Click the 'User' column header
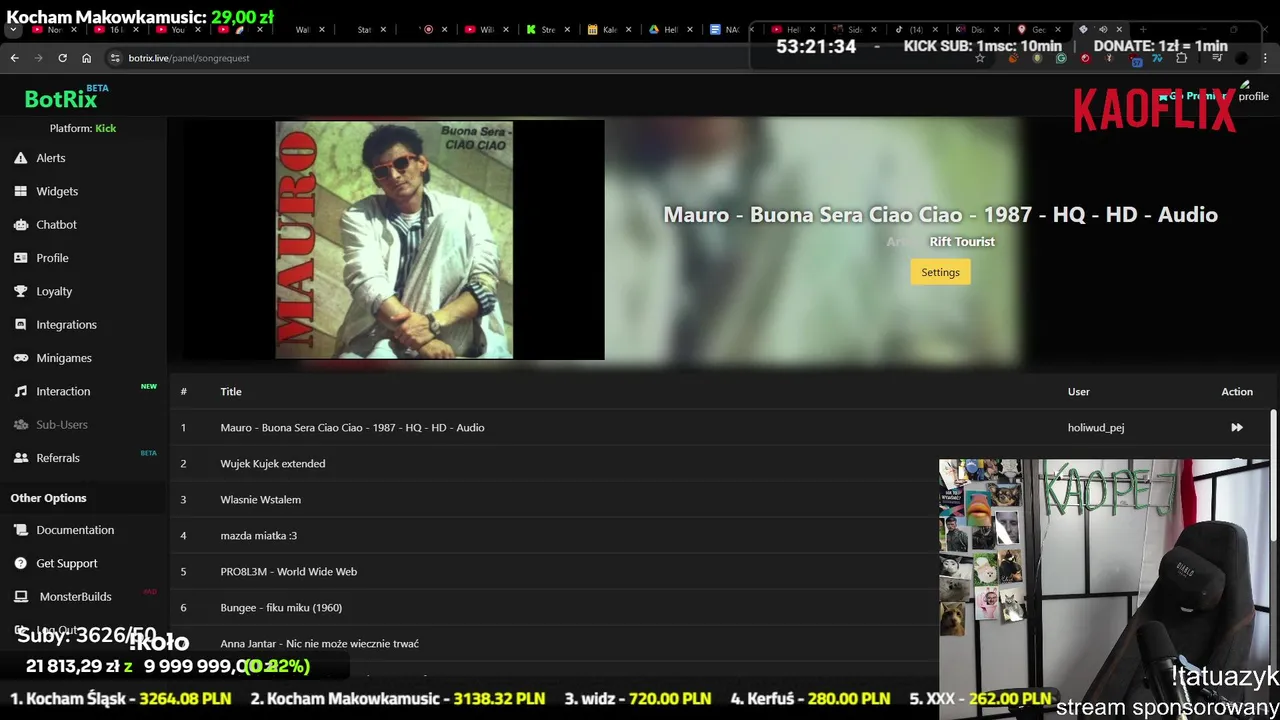This screenshot has width=1280, height=720. coord(1078,392)
